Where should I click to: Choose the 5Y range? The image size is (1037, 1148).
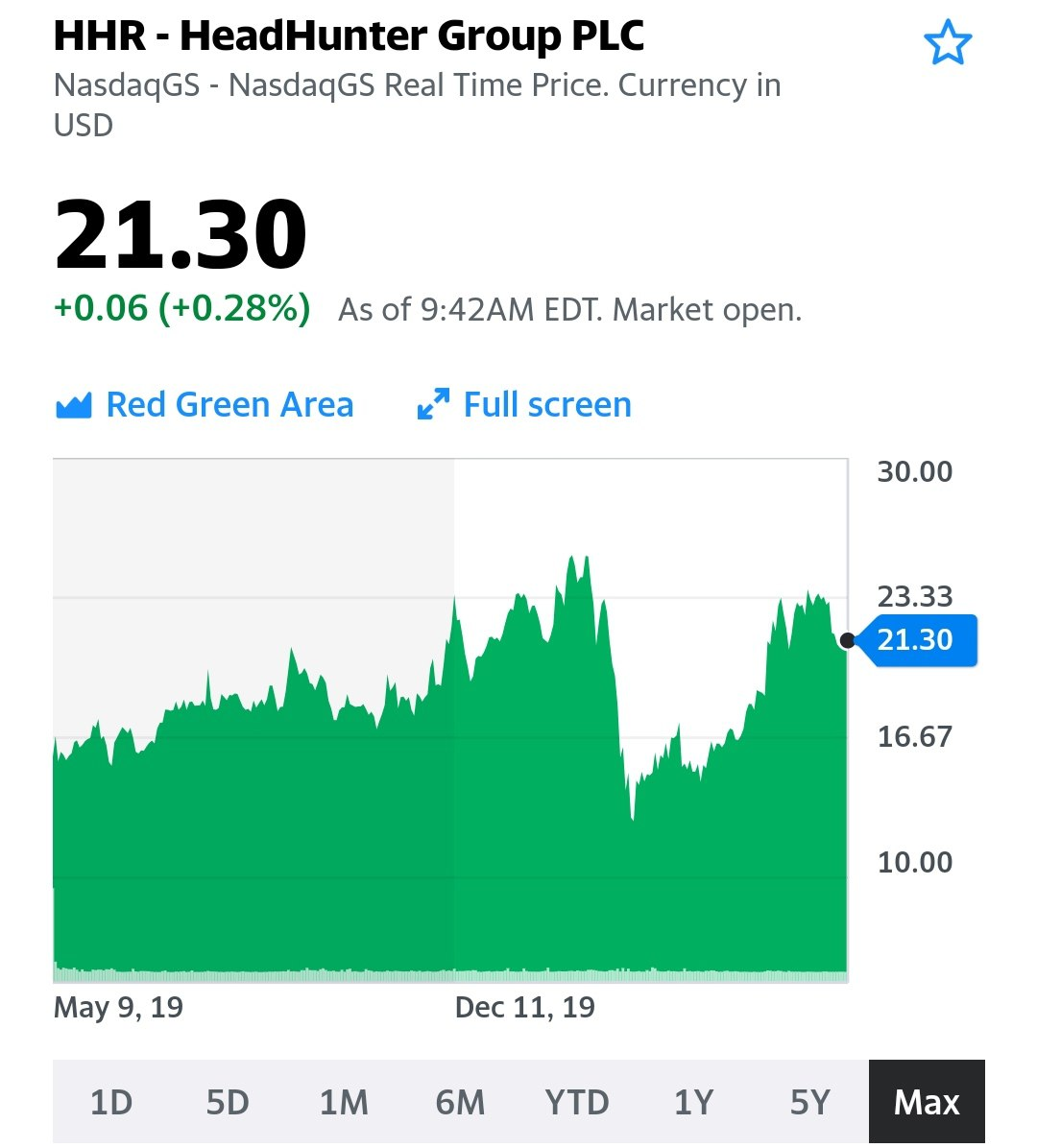[810, 1102]
